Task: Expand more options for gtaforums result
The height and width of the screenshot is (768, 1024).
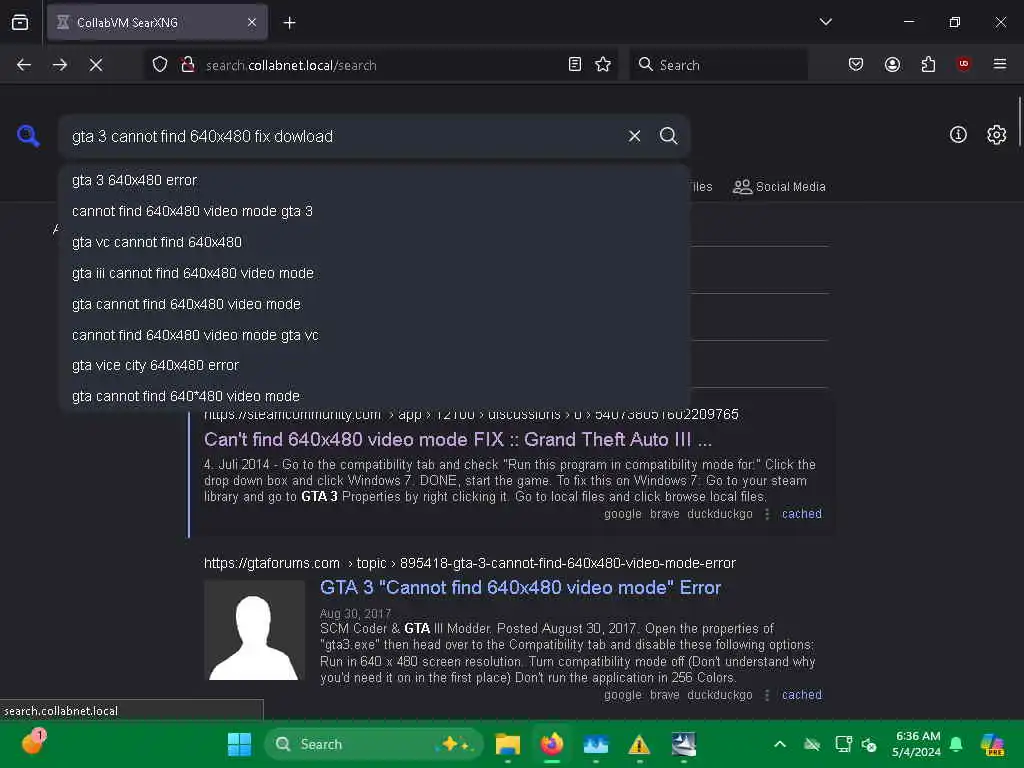Action: pos(767,695)
